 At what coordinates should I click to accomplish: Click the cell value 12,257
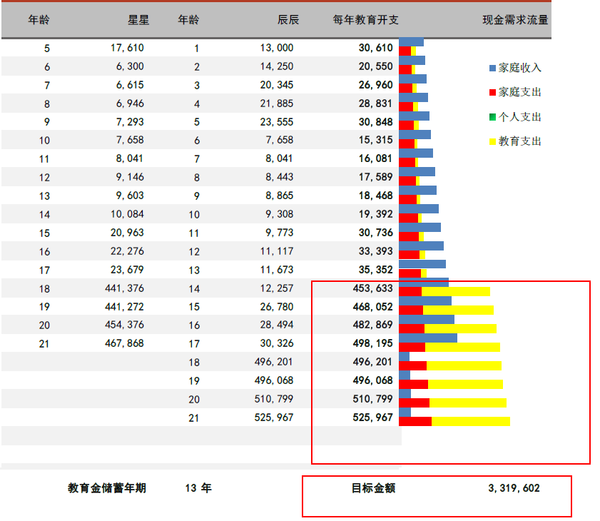(277, 288)
